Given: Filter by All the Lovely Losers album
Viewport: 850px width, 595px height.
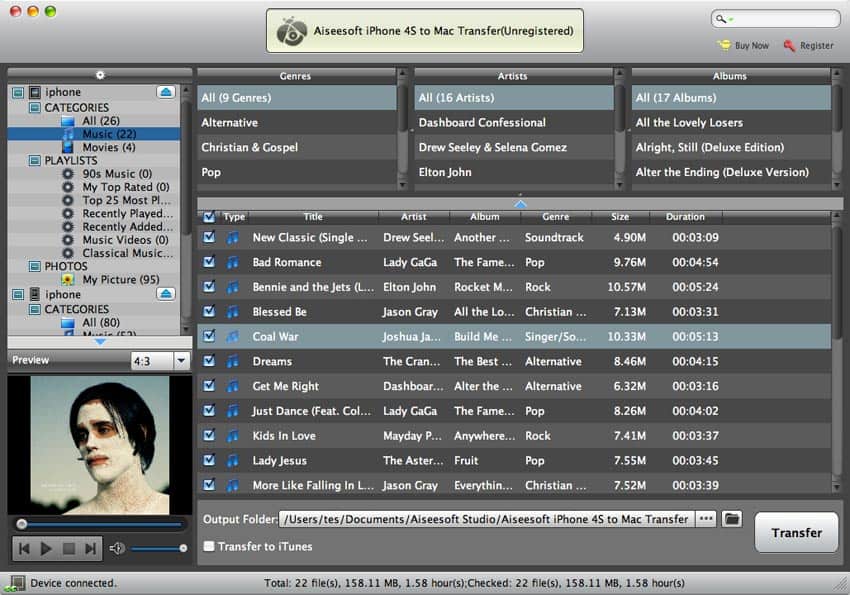Looking at the screenshot, I should (x=731, y=122).
